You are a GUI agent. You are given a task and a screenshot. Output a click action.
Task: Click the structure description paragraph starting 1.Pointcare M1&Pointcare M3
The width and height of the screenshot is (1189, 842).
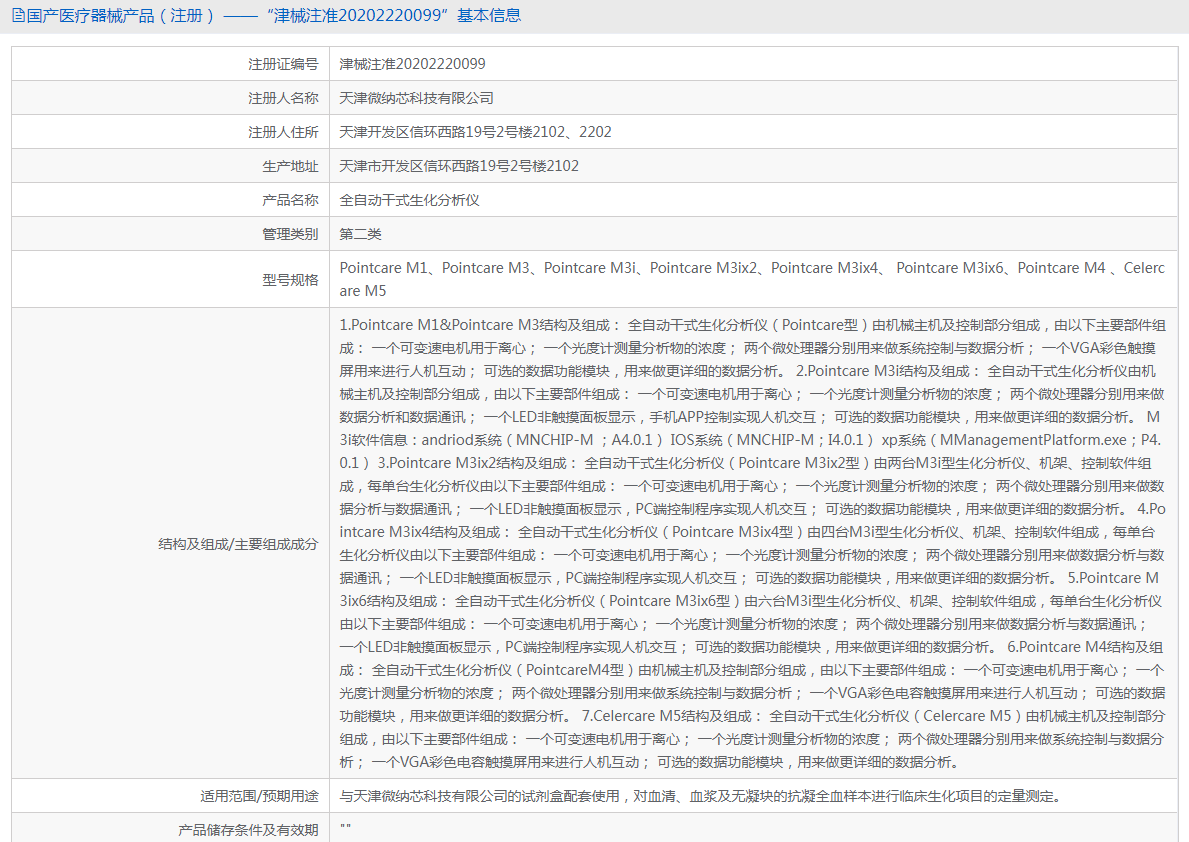[752, 544]
